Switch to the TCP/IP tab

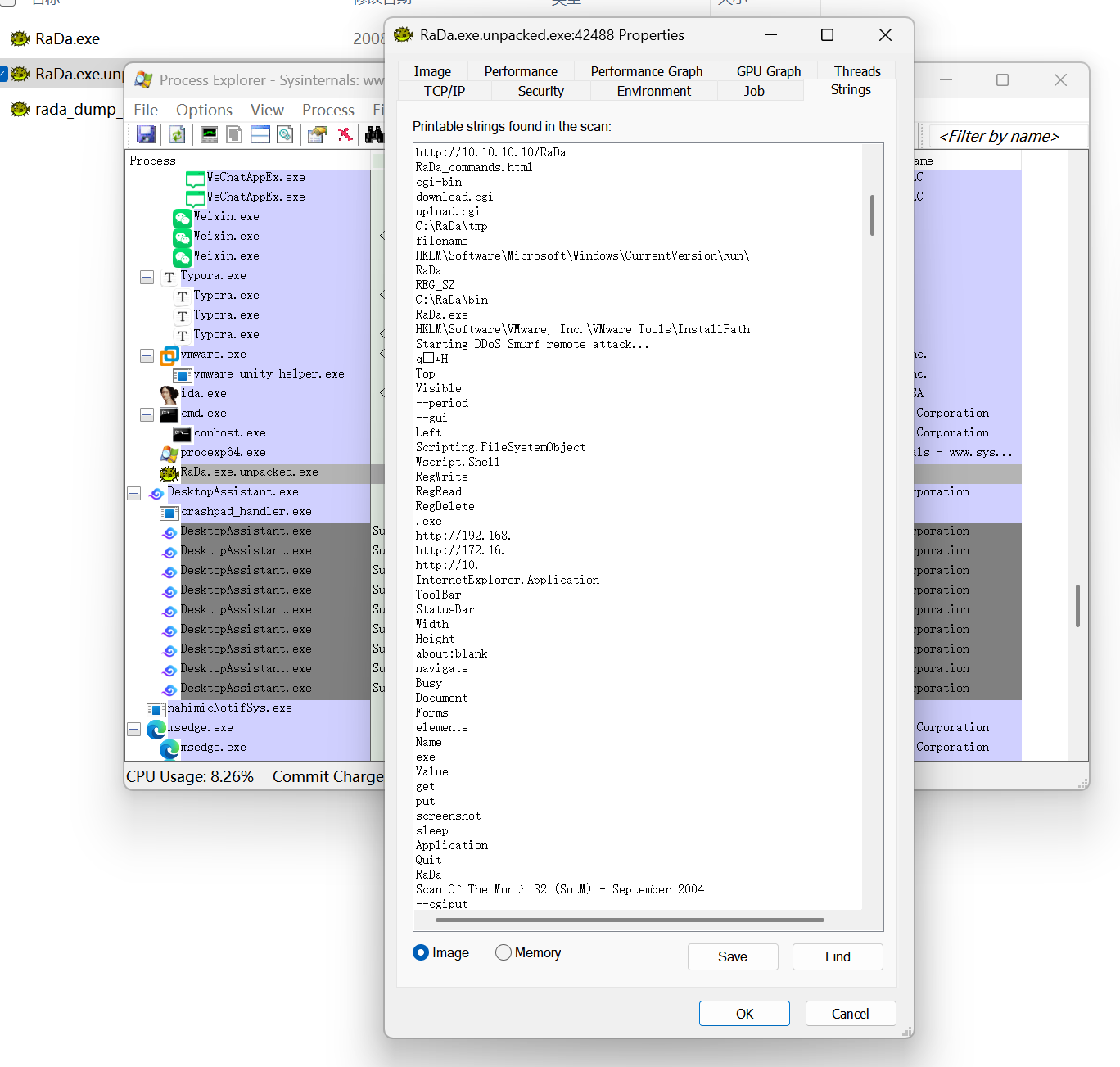(x=445, y=91)
